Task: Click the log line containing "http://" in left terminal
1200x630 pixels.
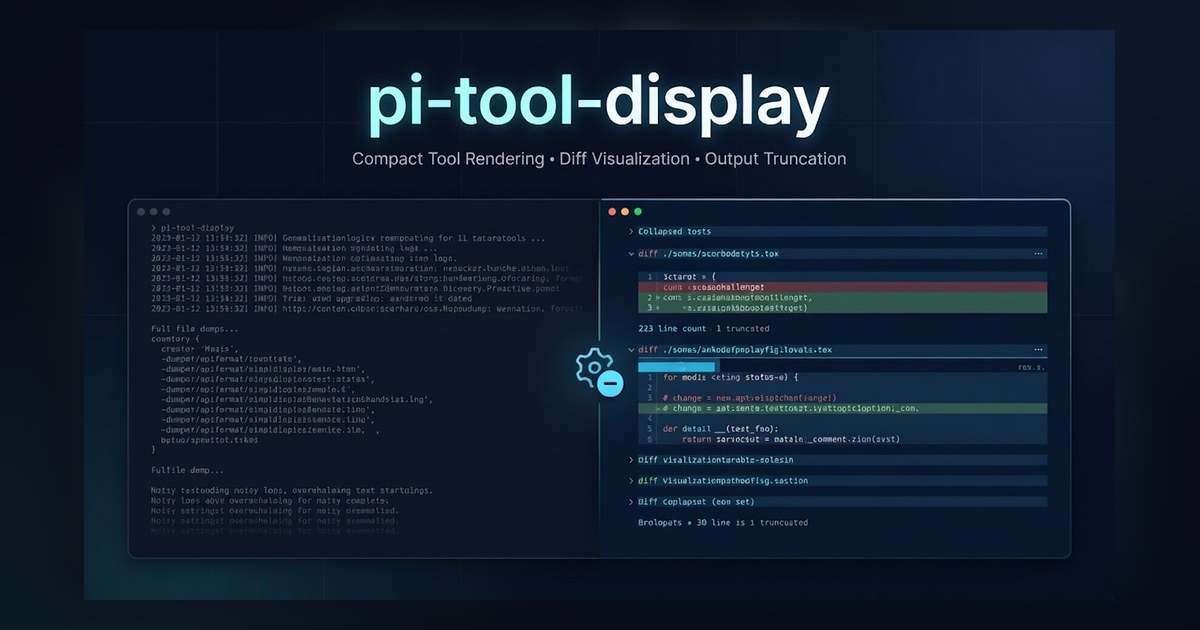Action: (365, 309)
